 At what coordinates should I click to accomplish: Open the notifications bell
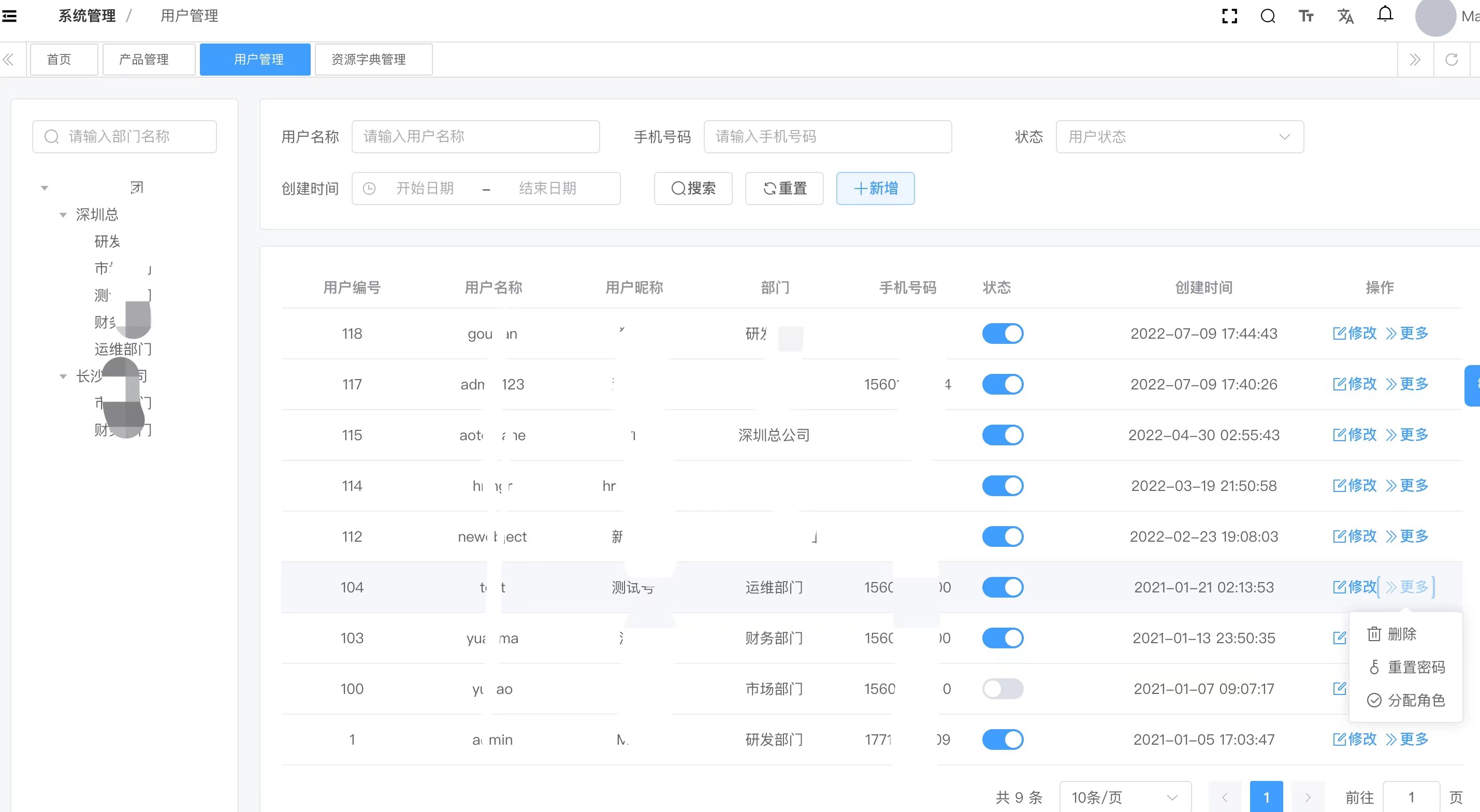tap(1385, 15)
